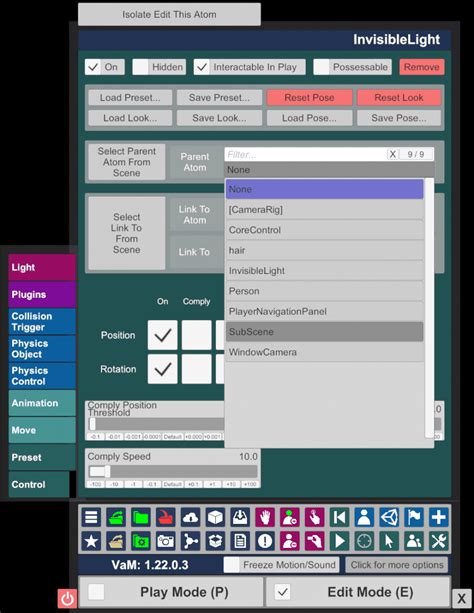Toggle the Position On checkbox

tap(162, 335)
